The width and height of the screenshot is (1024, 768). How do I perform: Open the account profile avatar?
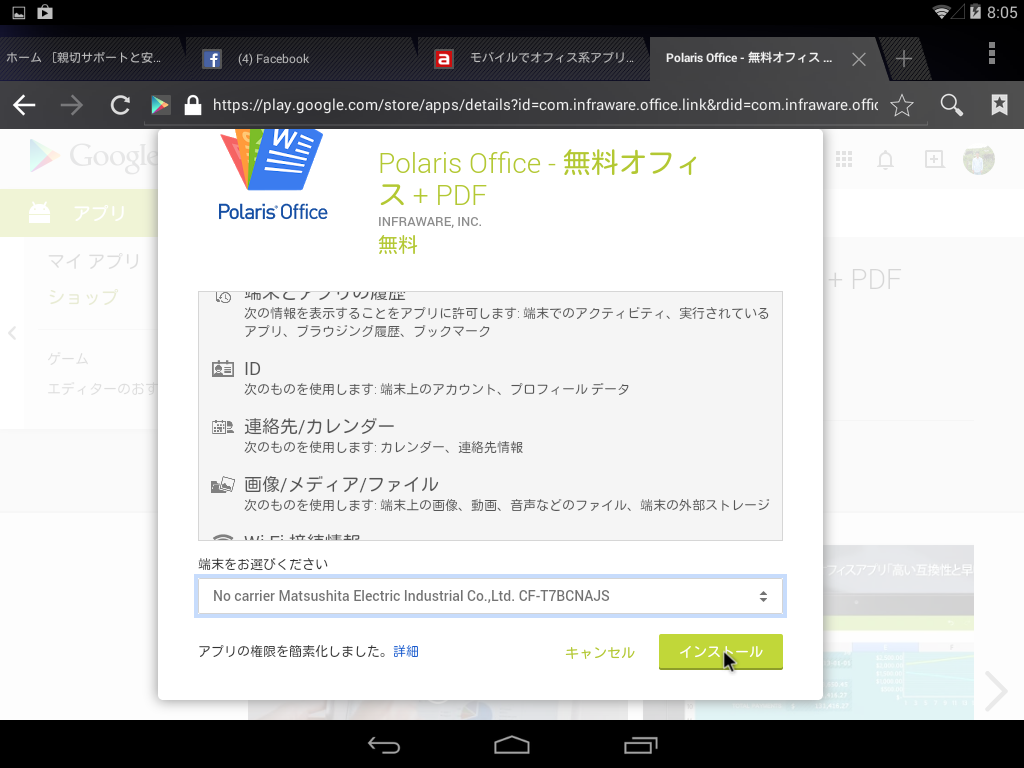978,159
